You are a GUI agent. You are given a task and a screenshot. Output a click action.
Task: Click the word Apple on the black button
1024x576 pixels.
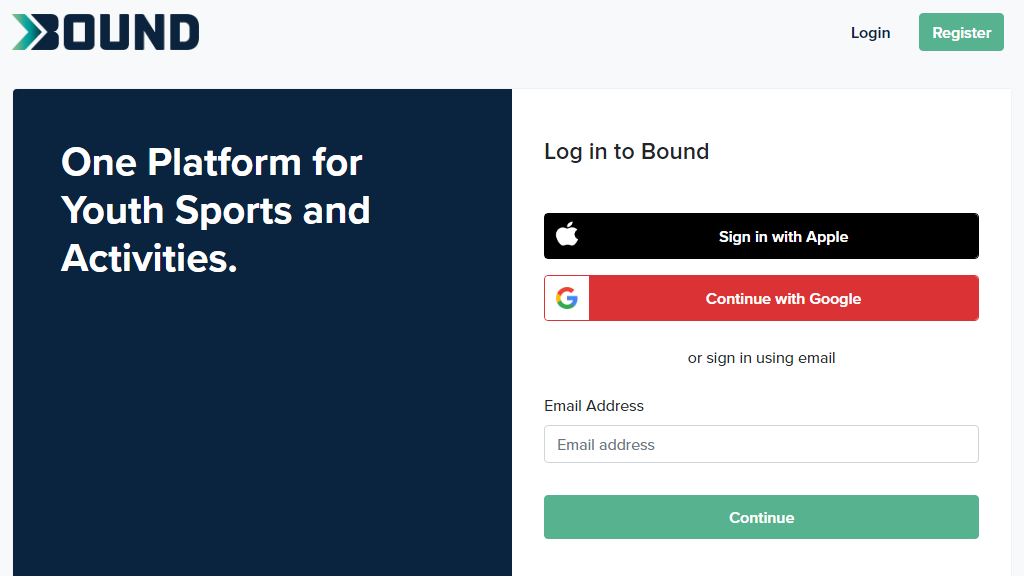coord(827,237)
